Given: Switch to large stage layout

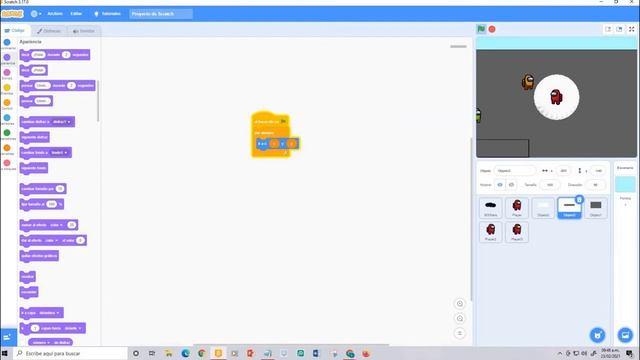Looking at the screenshot, I should click(619, 29).
